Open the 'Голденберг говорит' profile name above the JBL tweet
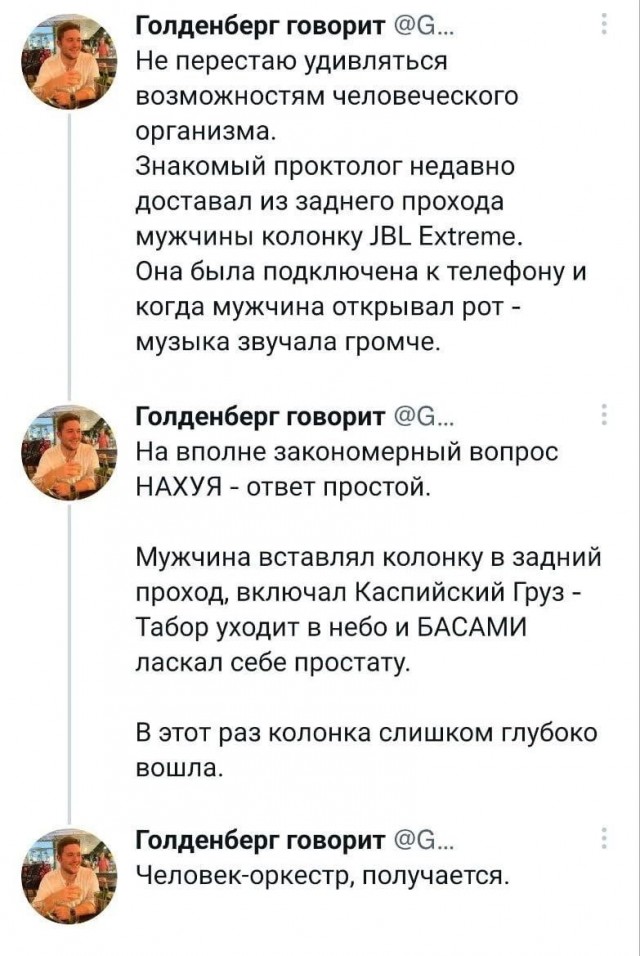640x956 pixels. [x=260, y=24]
